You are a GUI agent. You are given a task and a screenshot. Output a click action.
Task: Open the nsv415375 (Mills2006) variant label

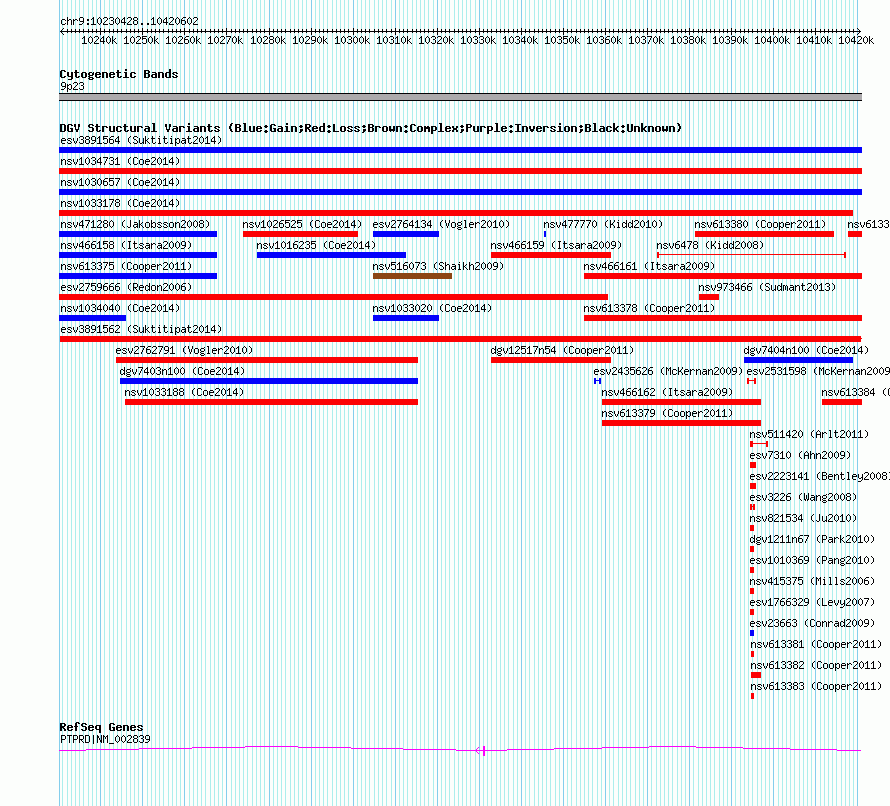coord(812,581)
